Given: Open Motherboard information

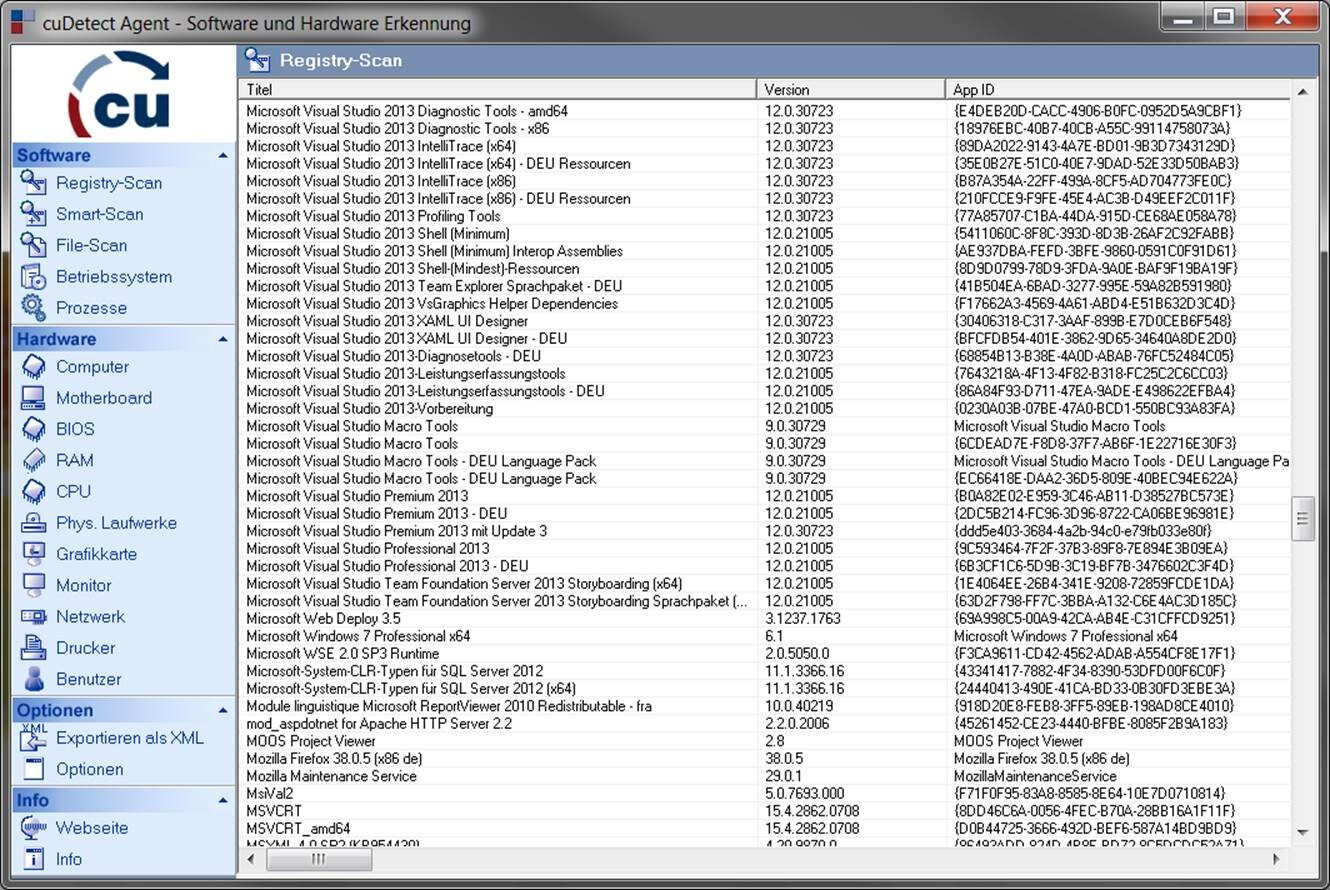Looking at the screenshot, I should point(104,398).
